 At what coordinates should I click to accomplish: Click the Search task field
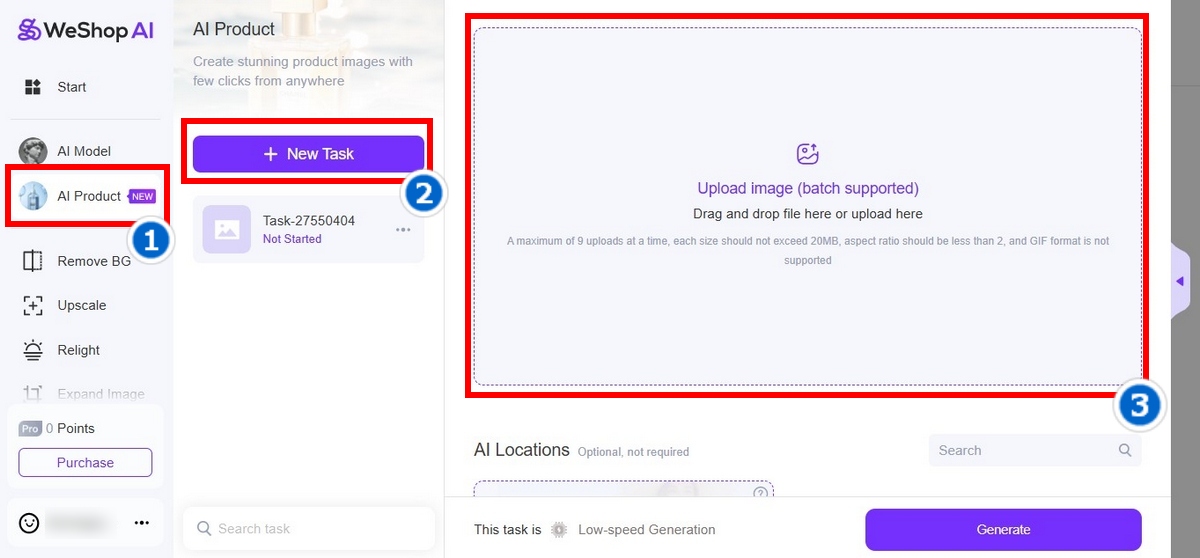308,528
